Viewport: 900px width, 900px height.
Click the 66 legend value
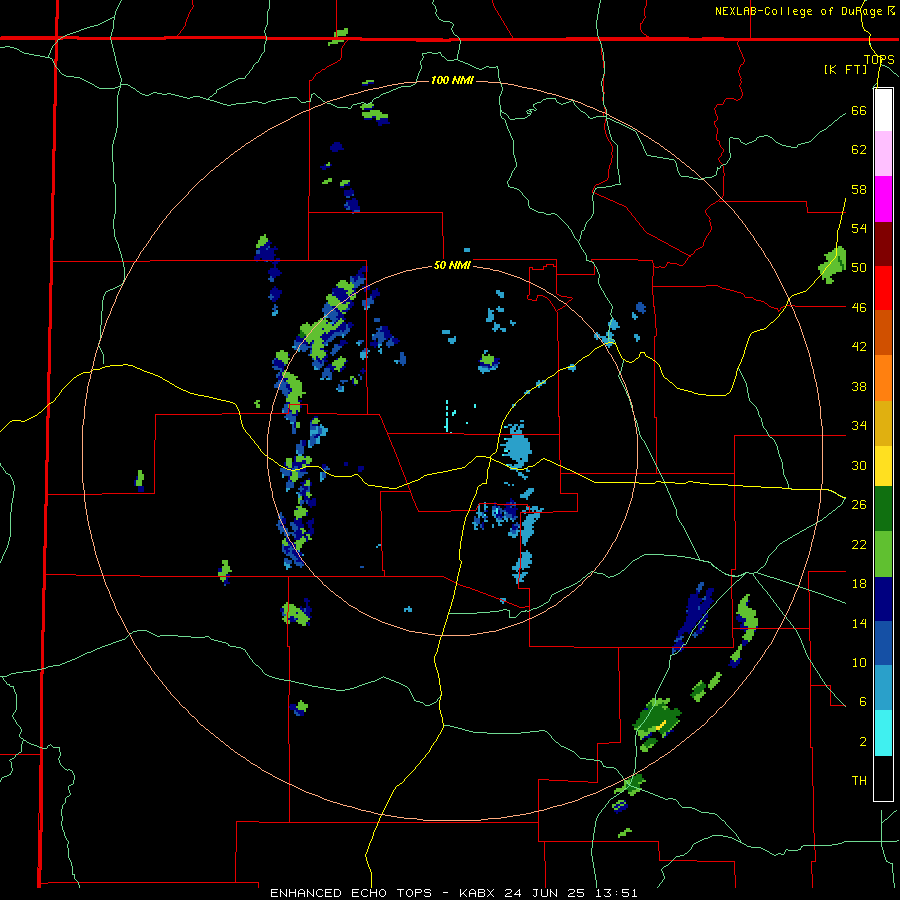[x=859, y=110]
